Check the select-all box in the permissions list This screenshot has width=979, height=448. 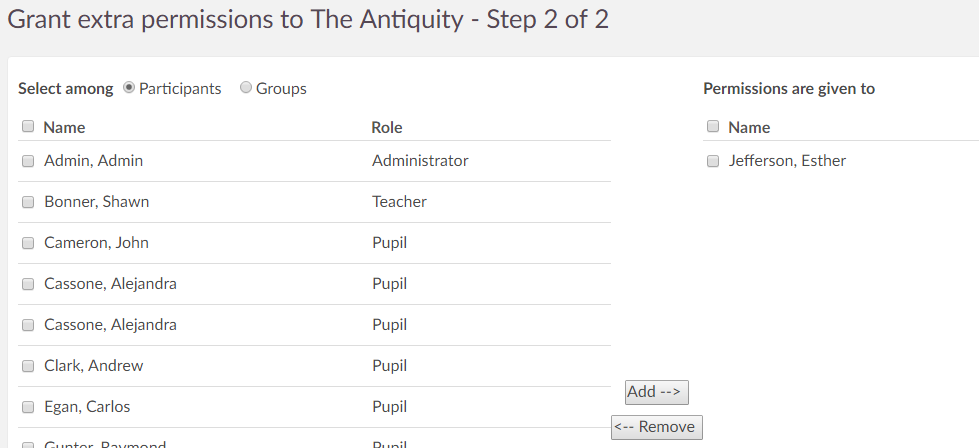[713, 127]
